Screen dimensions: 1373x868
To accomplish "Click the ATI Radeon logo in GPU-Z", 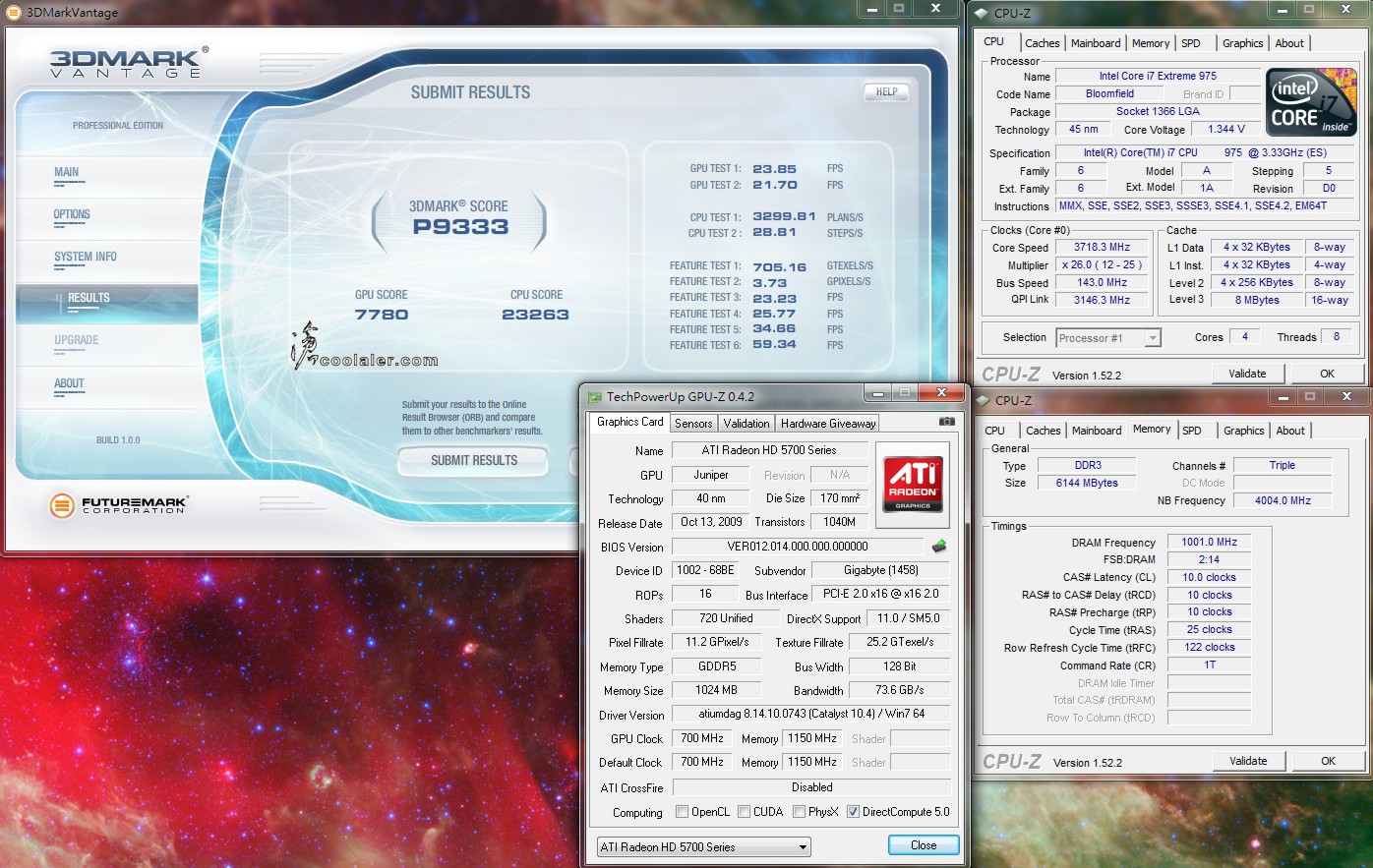I will click(x=913, y=484).
